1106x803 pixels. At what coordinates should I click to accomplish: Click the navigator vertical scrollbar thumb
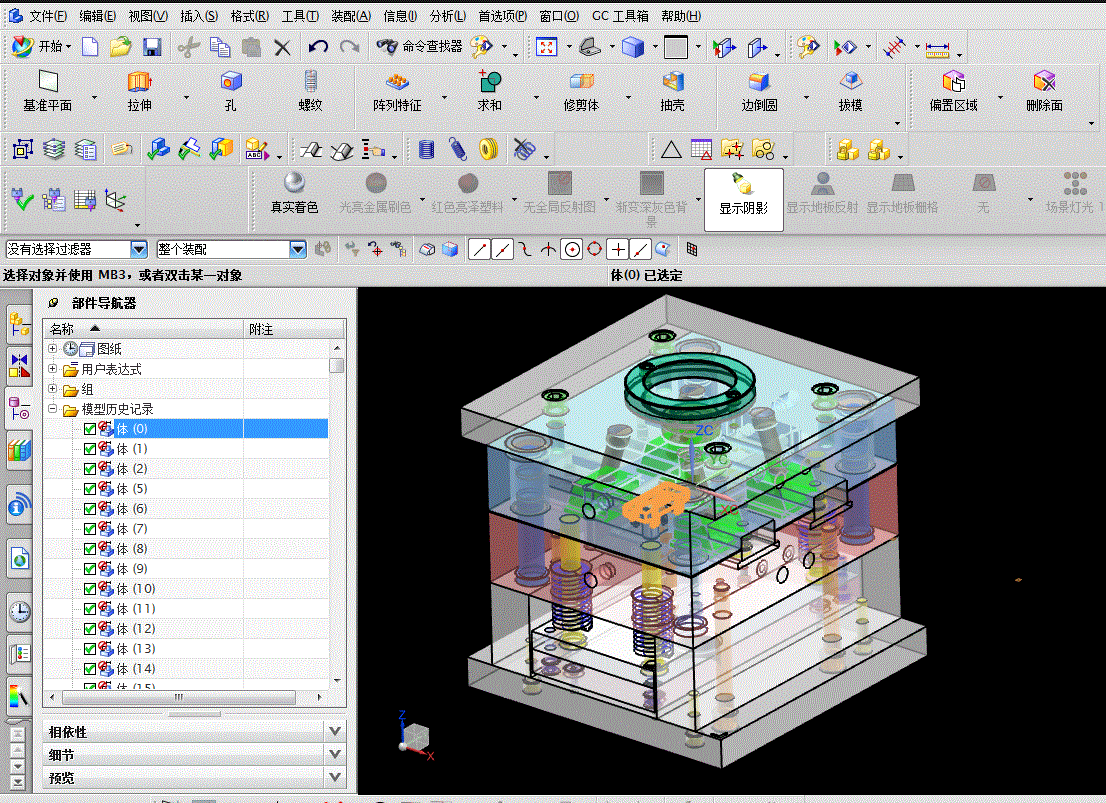[336, 366]
